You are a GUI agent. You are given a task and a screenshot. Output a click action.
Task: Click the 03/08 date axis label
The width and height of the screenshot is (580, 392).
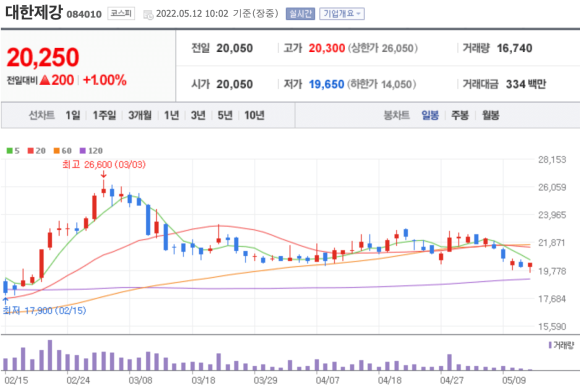(x=140, y=381)
